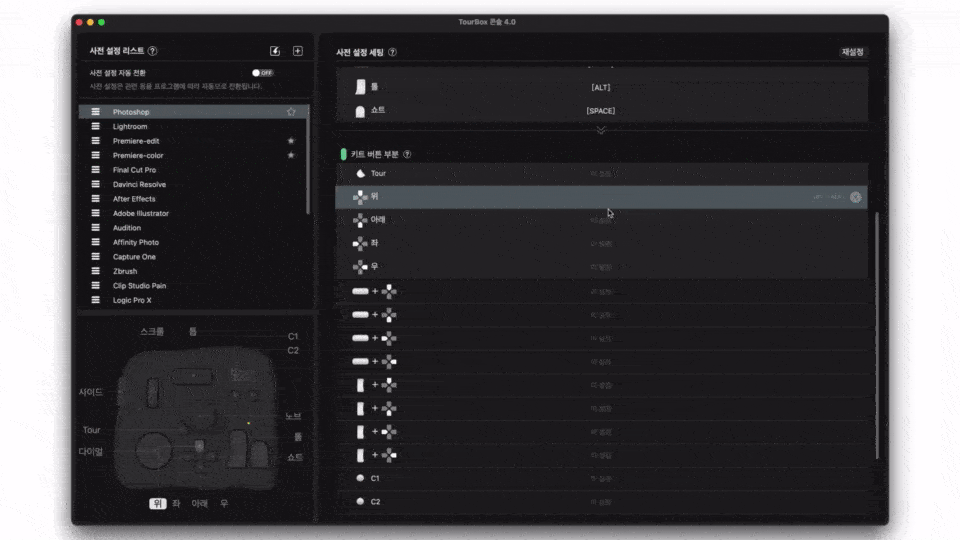Toggle the star on Premiere-color preset
Screen dimensions: 960x540
click(291, 156)
